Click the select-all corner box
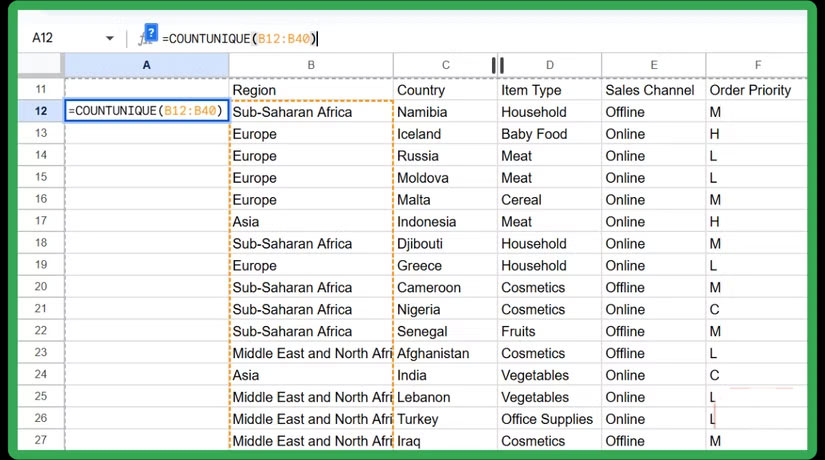 [x=41, y=65]
